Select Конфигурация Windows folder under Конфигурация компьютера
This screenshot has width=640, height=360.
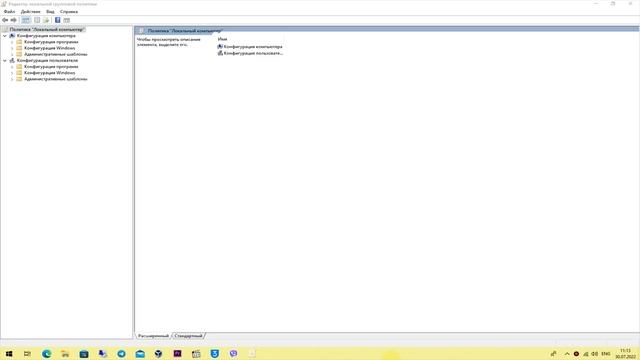(49, 48)
